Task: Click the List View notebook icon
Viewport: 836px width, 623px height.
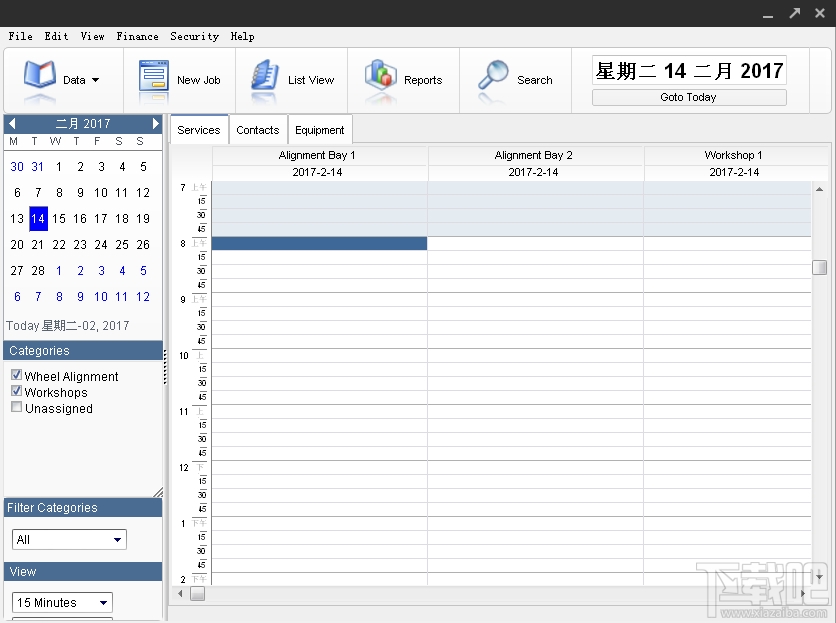Action: pos(265,75)
